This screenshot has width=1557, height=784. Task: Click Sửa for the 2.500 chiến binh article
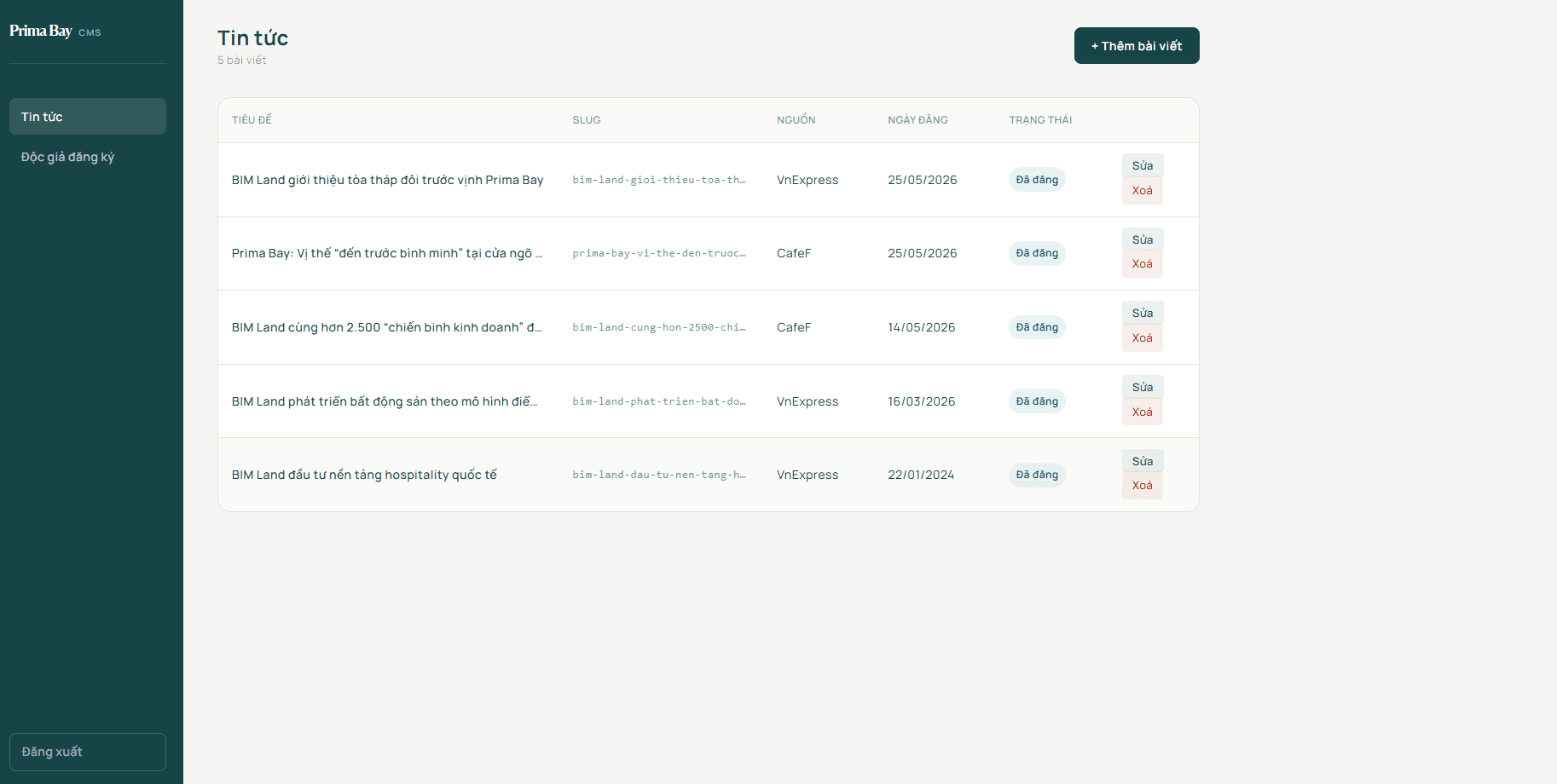tap(1143, 314)
